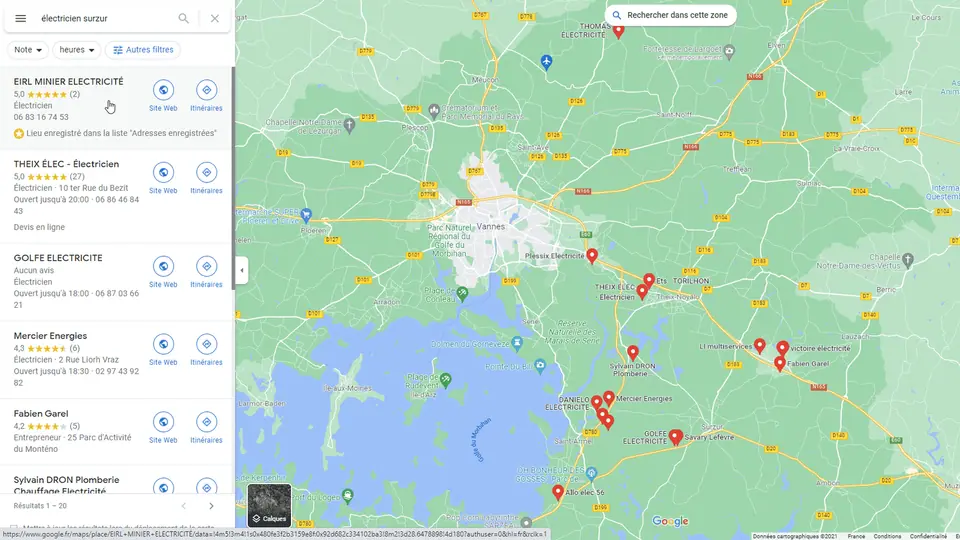
Task: Click the LI multiservices map pin
Action: click(x=759, y=347)
